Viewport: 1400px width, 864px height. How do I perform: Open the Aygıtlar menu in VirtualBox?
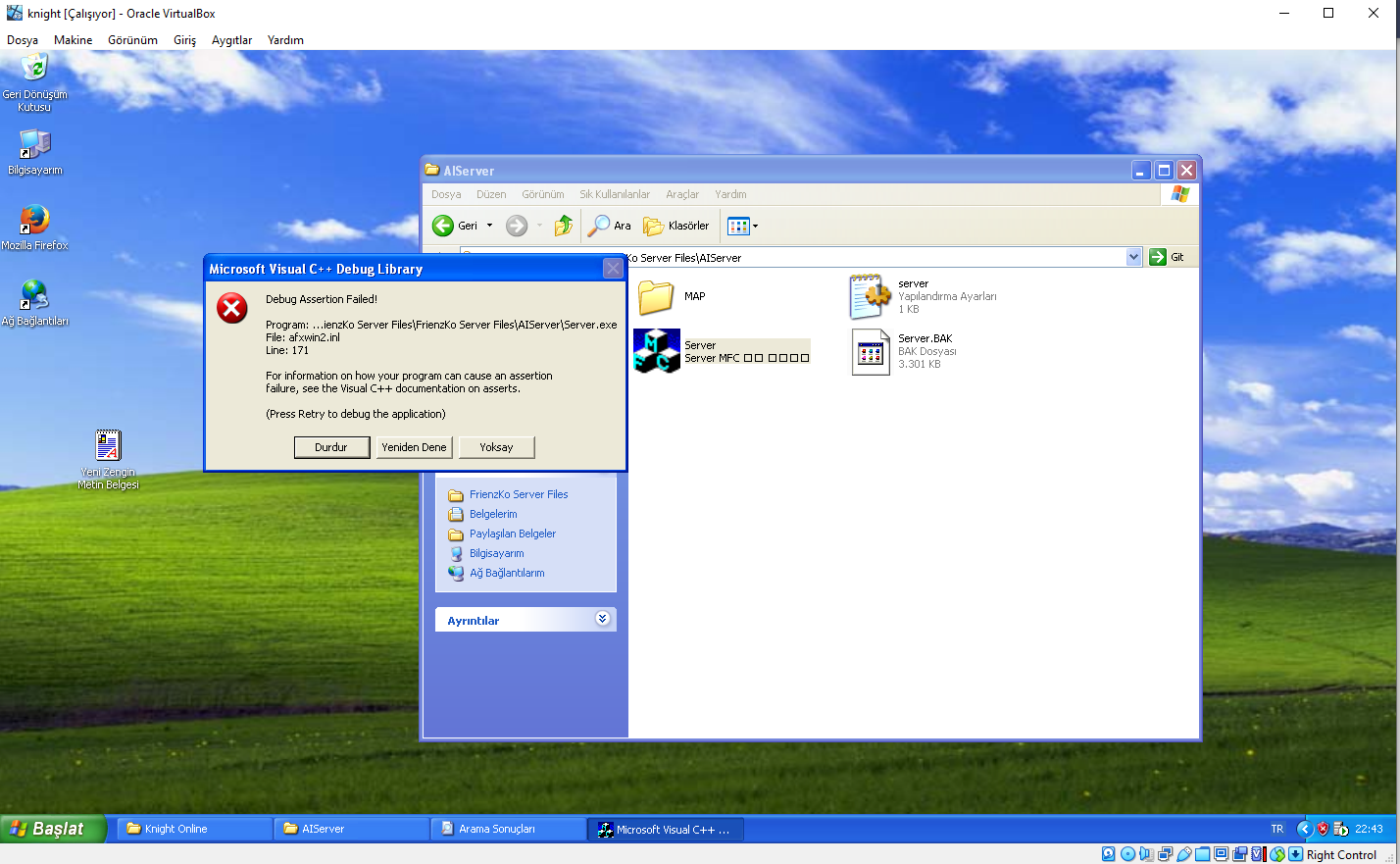click(231, 40)
